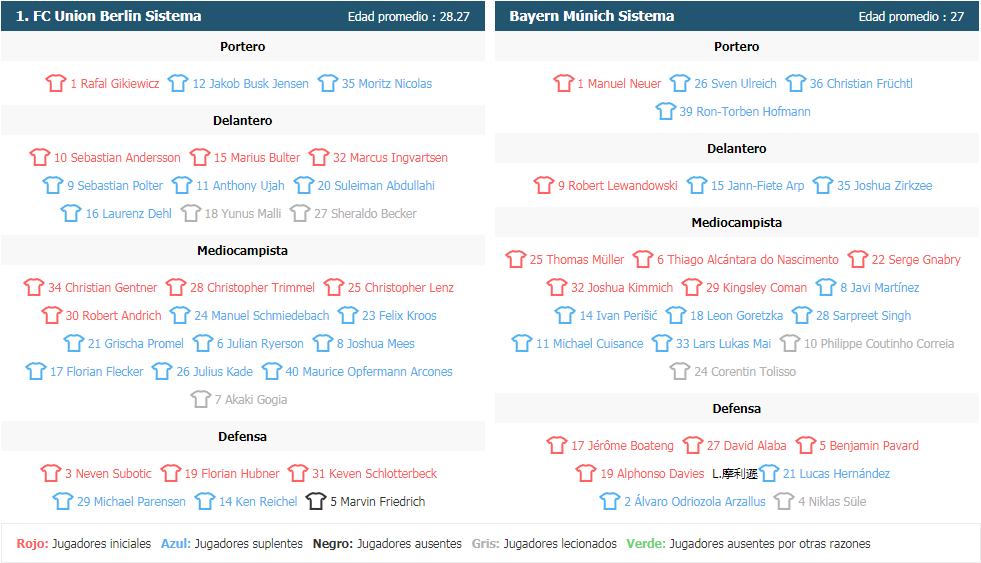The image size is (981, 563).
Task: Select Joshua Zirkzee player name
Action: (885, 186)
